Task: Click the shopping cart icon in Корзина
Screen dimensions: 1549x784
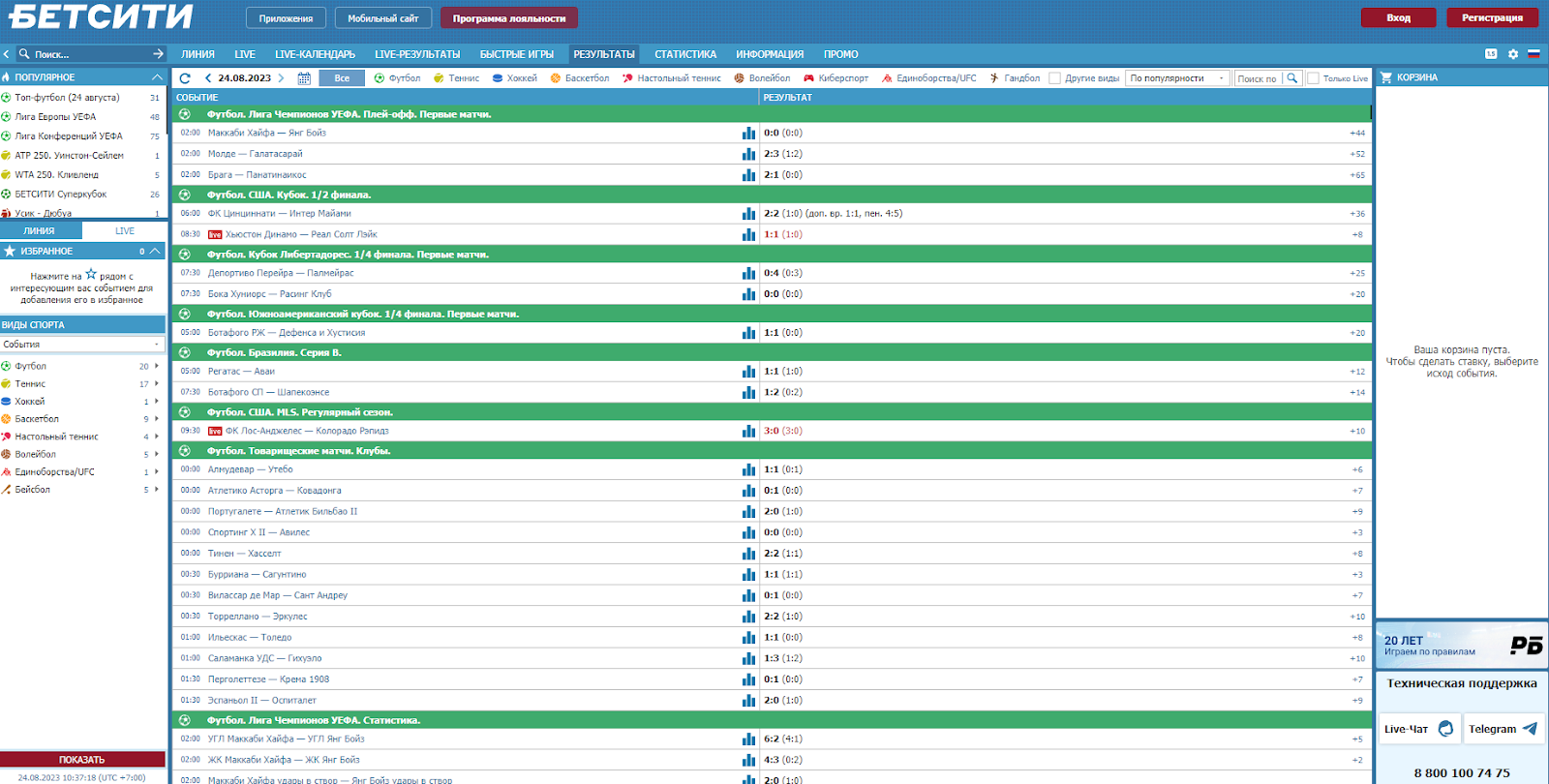Action: pyautogui.click(x=1385, y=77)
